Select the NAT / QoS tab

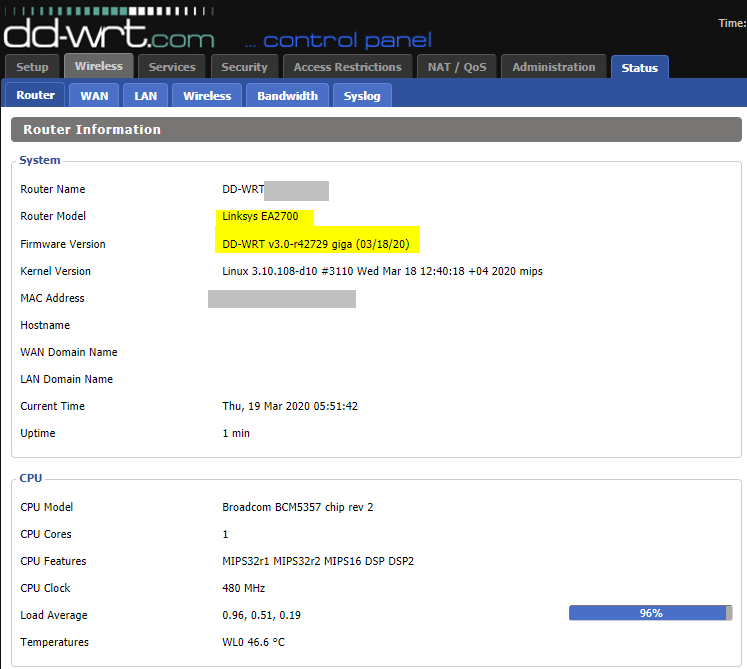pyautogui.click(x=457, y=67)
